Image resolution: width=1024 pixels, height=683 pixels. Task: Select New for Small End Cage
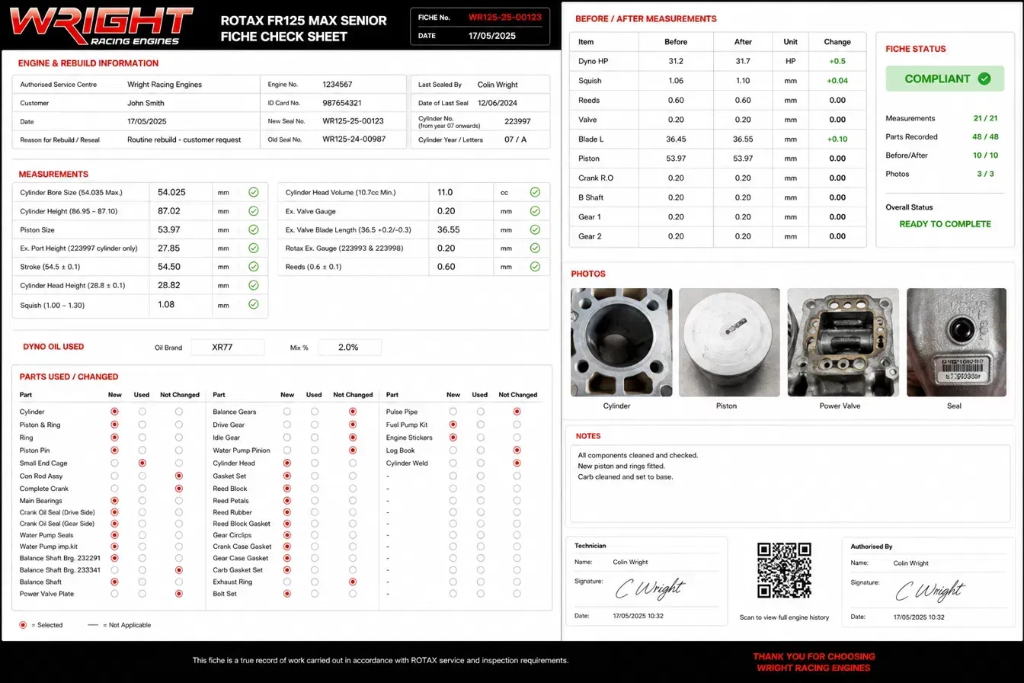[x=114, y=463]
